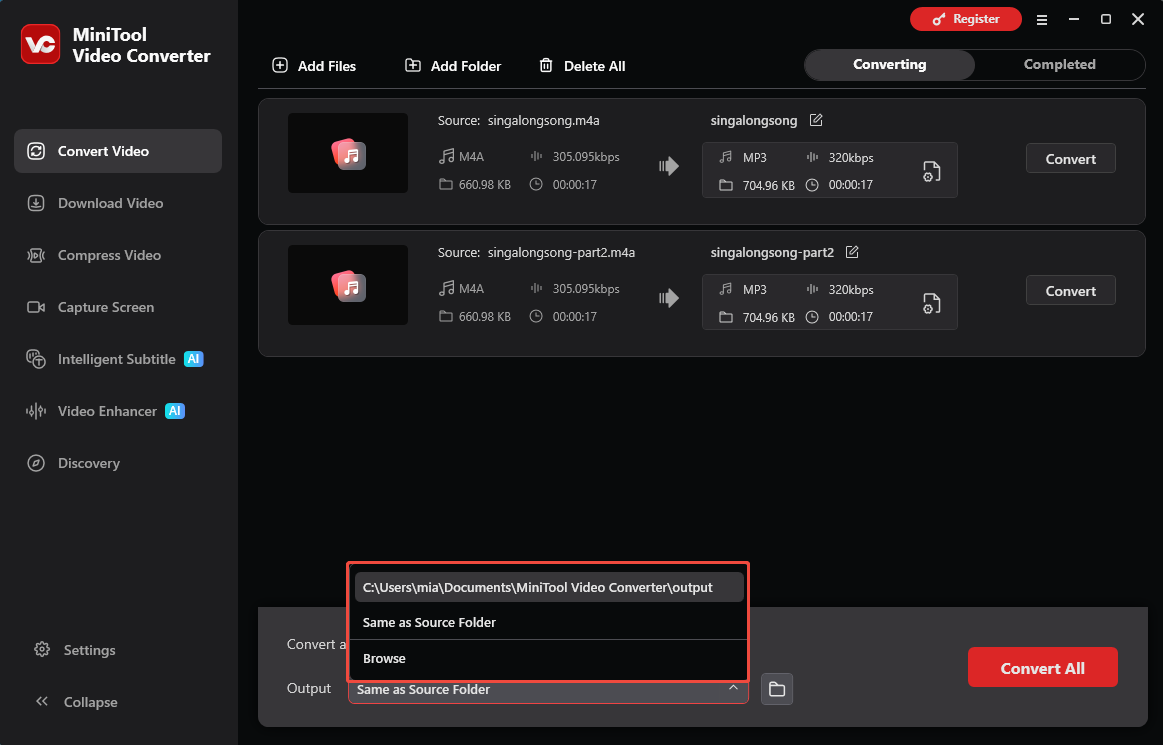Click the MP3 output box for singalongsong
Viewport: 1163px width, 745px height.
(x=829, y=171)
